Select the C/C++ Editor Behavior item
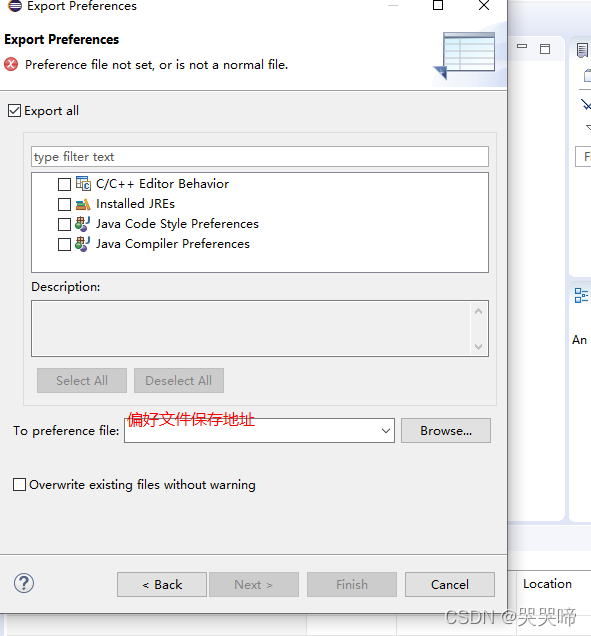Screen dimensions: 591x636 [162, 184]
